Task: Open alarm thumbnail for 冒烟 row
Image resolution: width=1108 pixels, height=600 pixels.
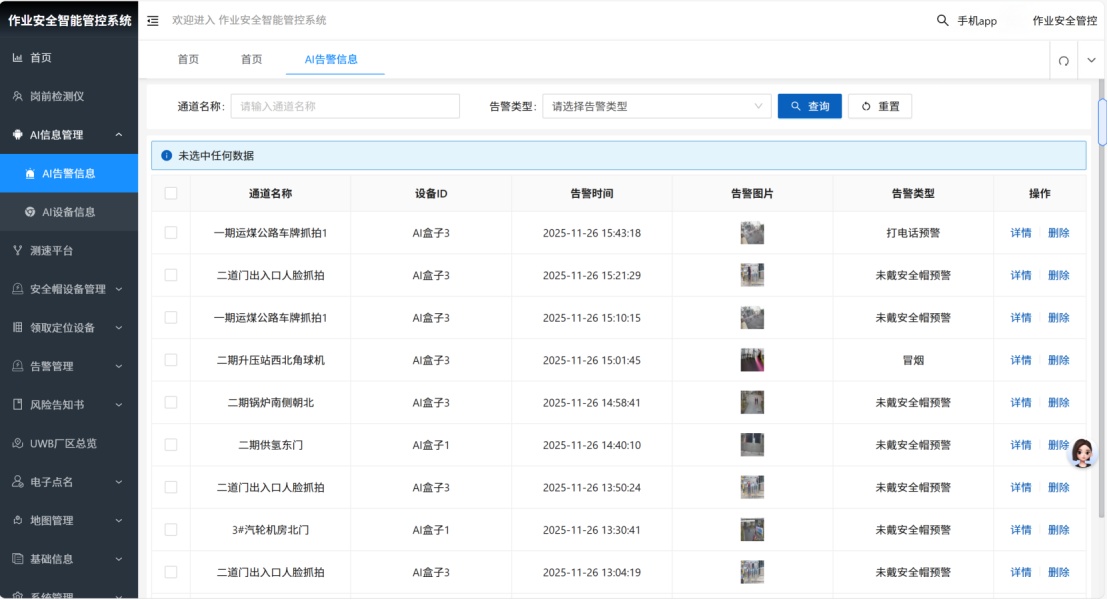Action: coord(752,360)
